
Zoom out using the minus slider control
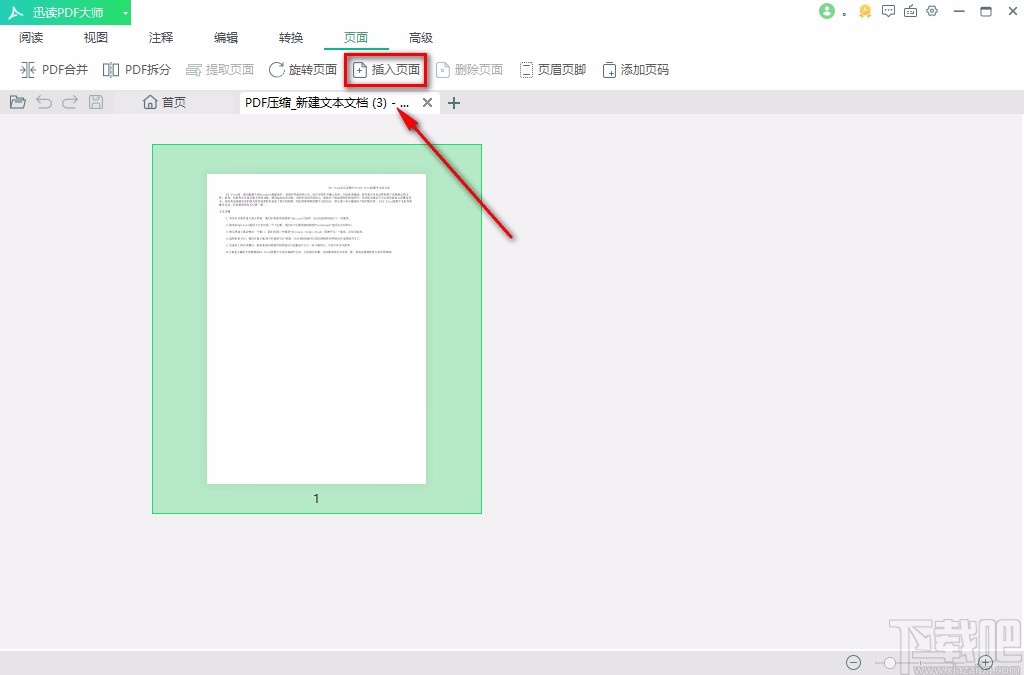click(x=853, y=662)
